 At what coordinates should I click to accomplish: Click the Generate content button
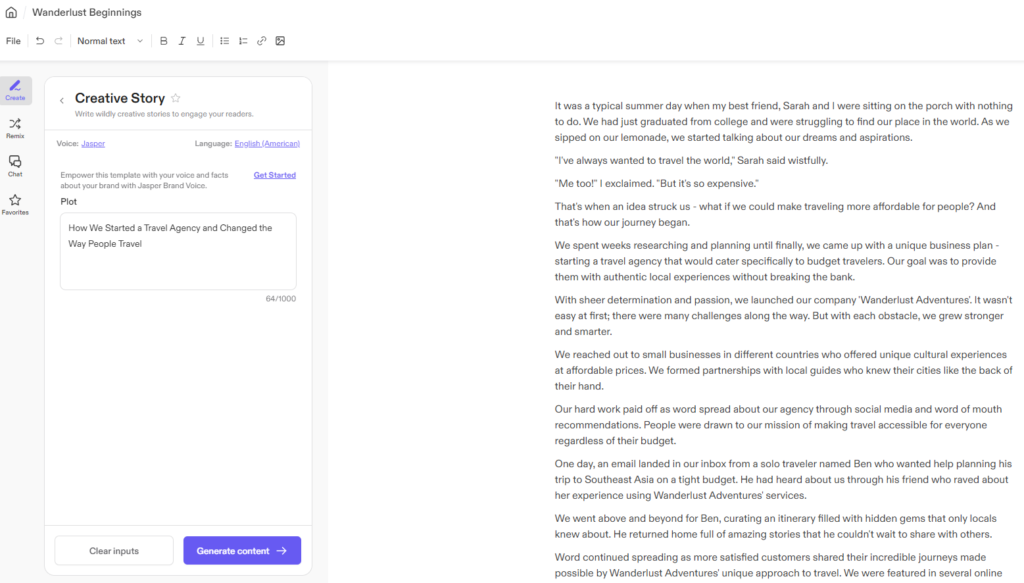[242, 551]
